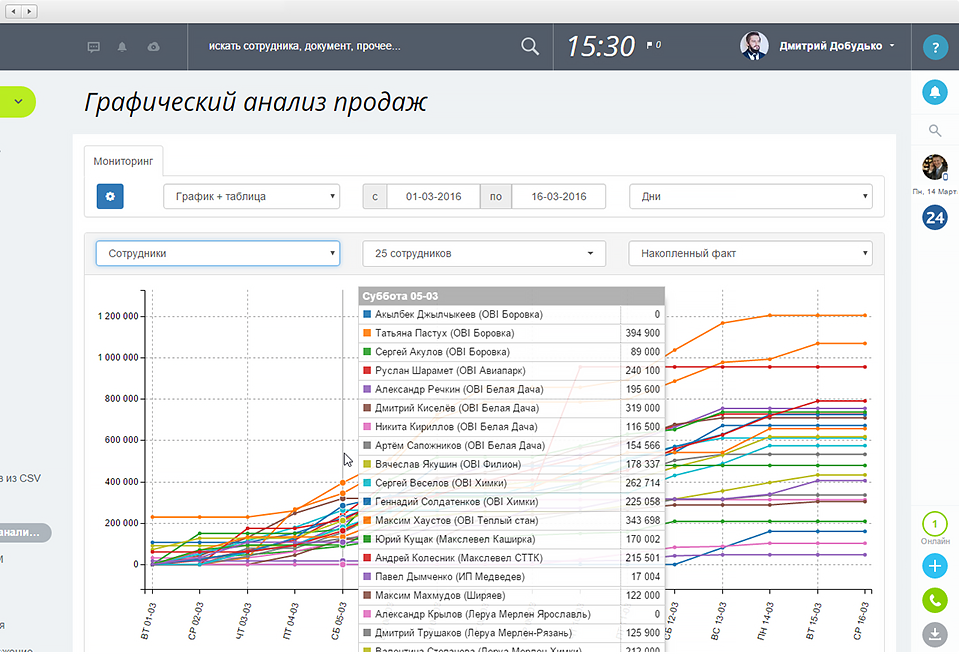This screenshot has height=654, width=959.
Task: Click the orange swatch for Татьяна Пастух
Action: point(367,333)
